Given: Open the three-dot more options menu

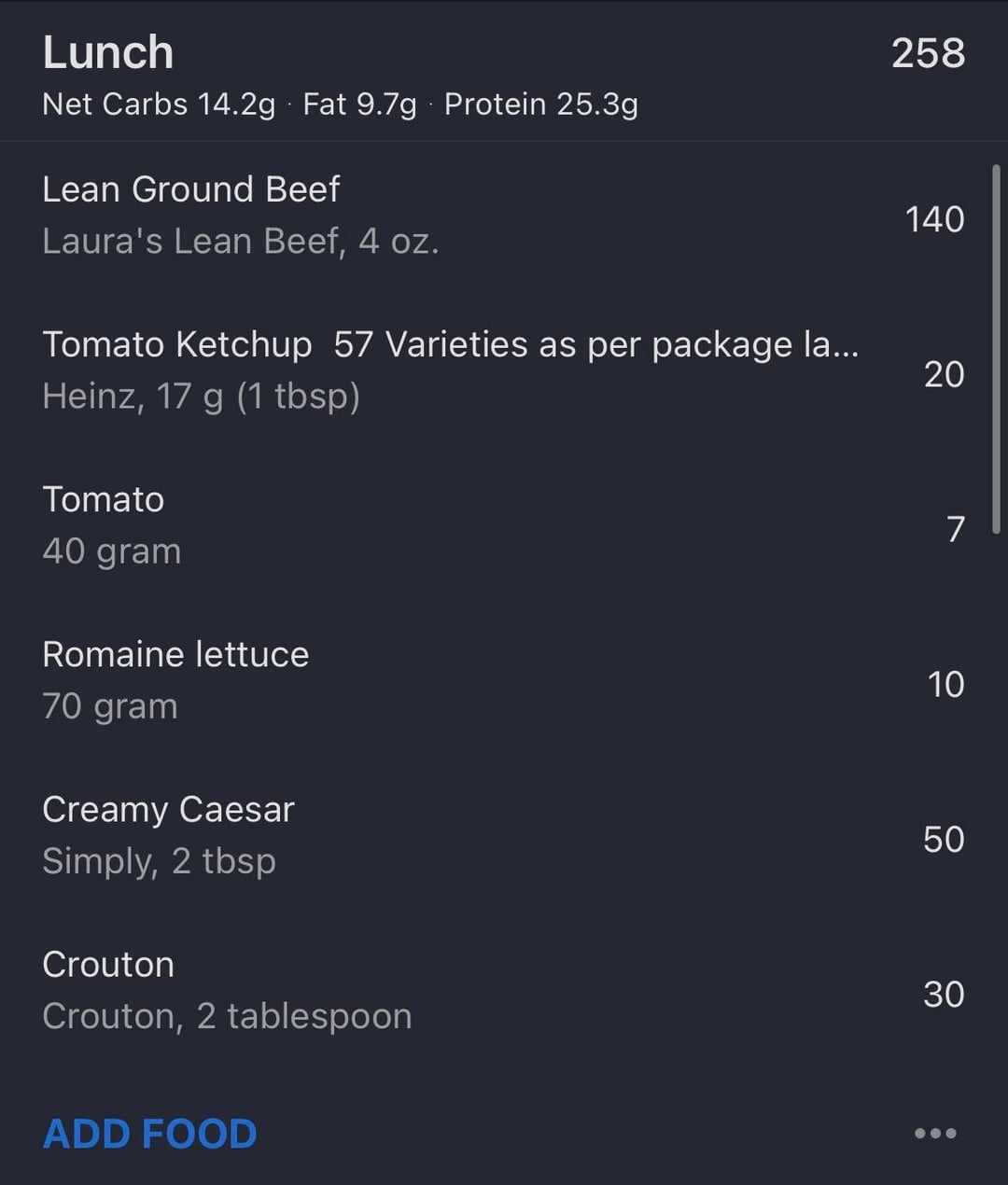Looking at the screenshot, I should 935,1133.
